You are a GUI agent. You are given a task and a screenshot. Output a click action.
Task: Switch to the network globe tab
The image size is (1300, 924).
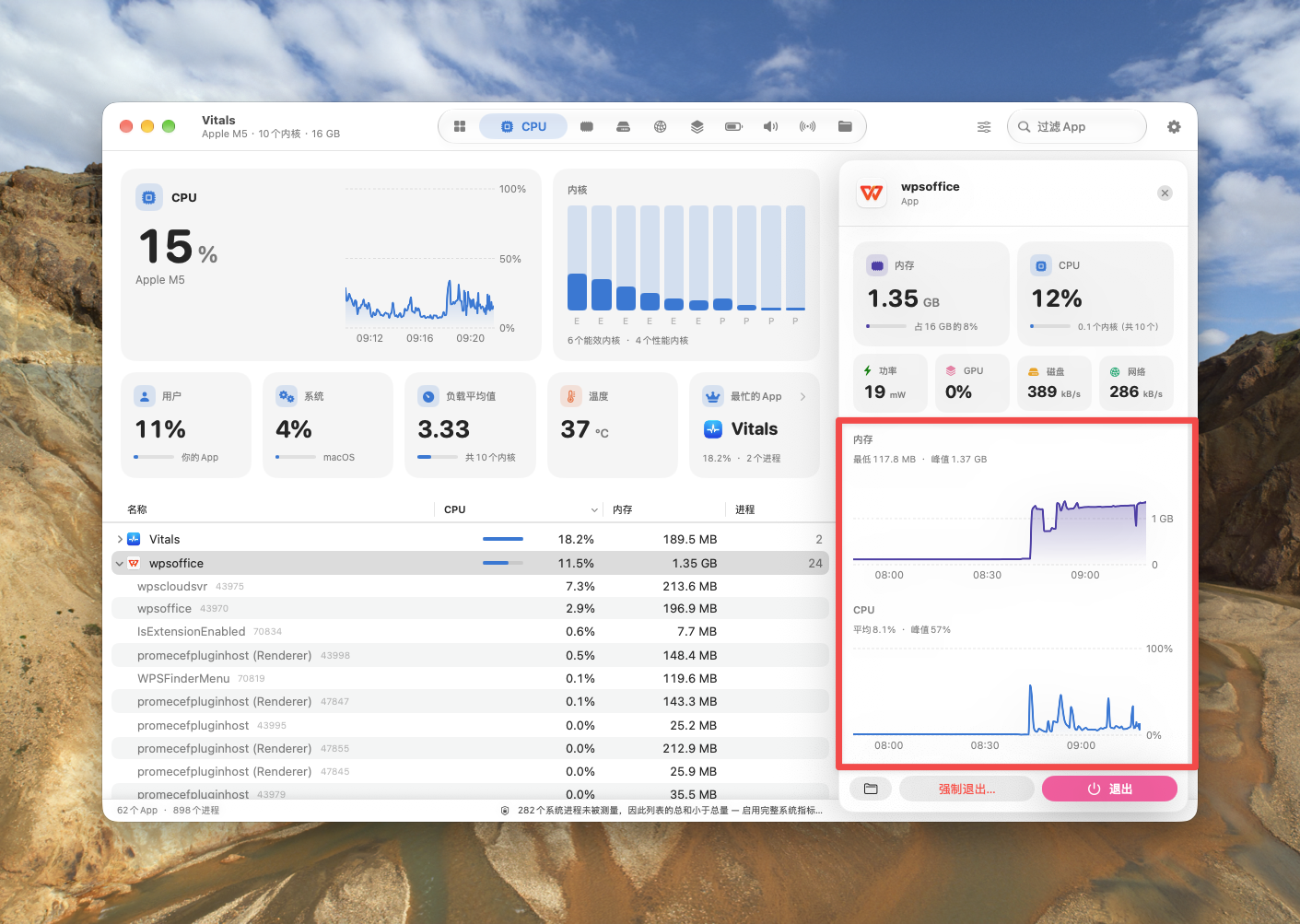(x=660, y=126)
